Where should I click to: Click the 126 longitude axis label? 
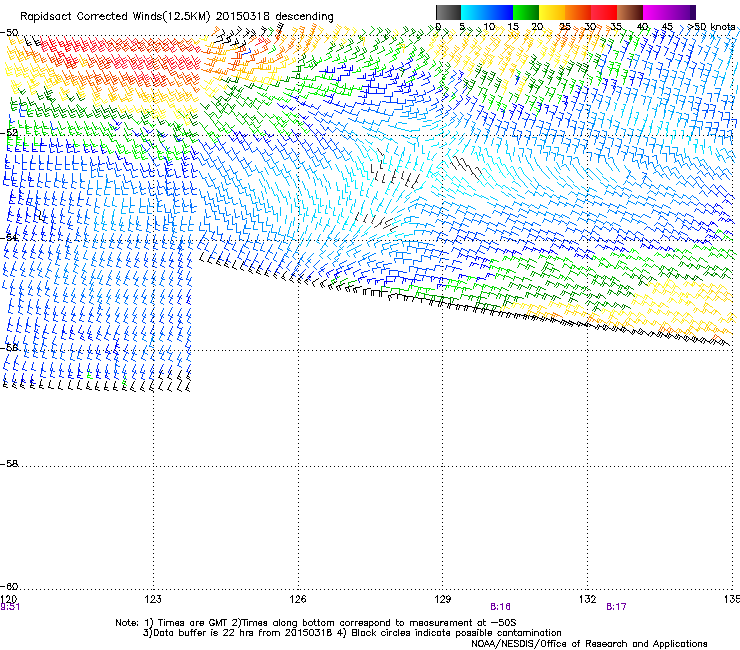(x=298, y=599)
